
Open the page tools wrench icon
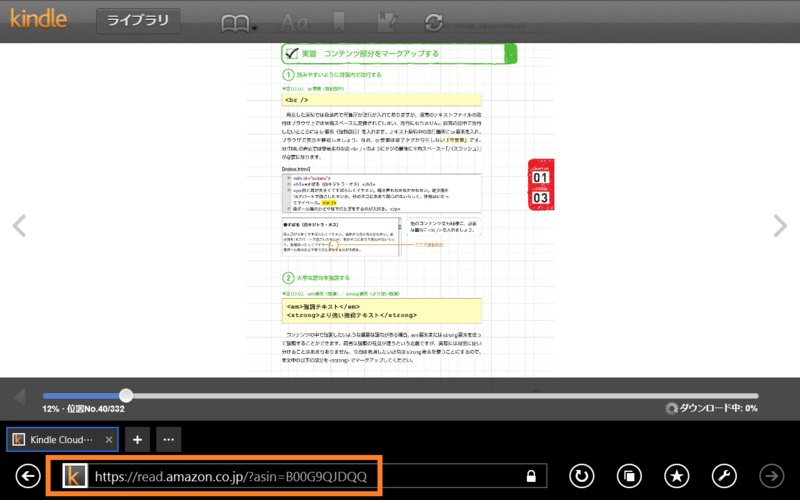click(724, 476)
